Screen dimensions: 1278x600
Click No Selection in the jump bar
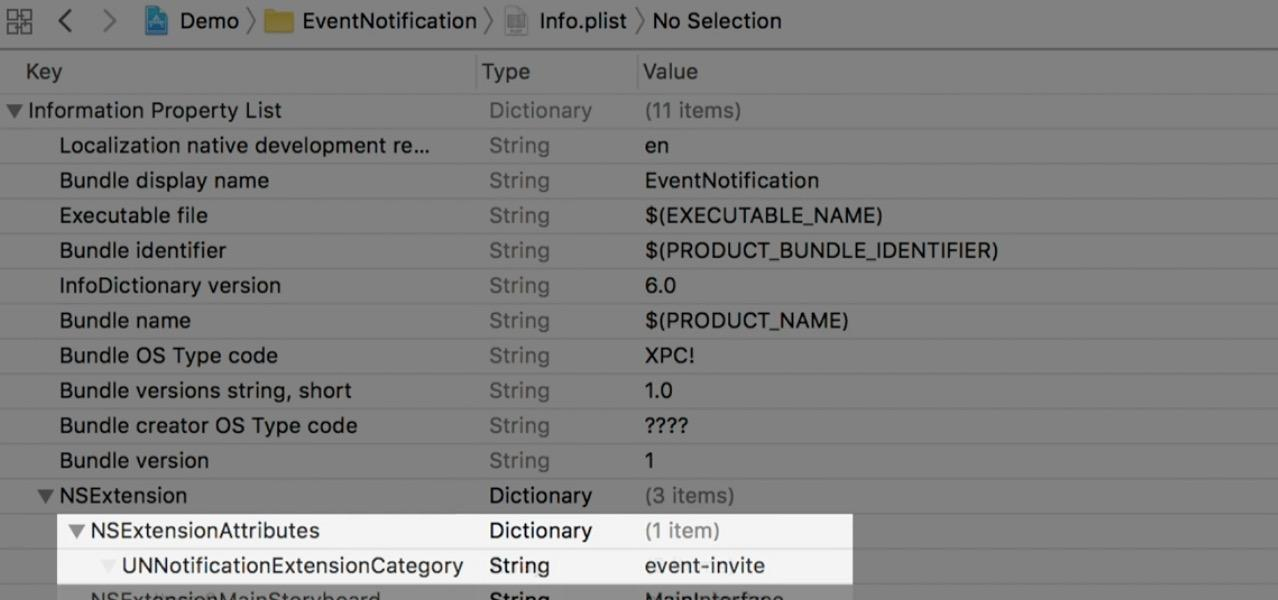[717, 21]
